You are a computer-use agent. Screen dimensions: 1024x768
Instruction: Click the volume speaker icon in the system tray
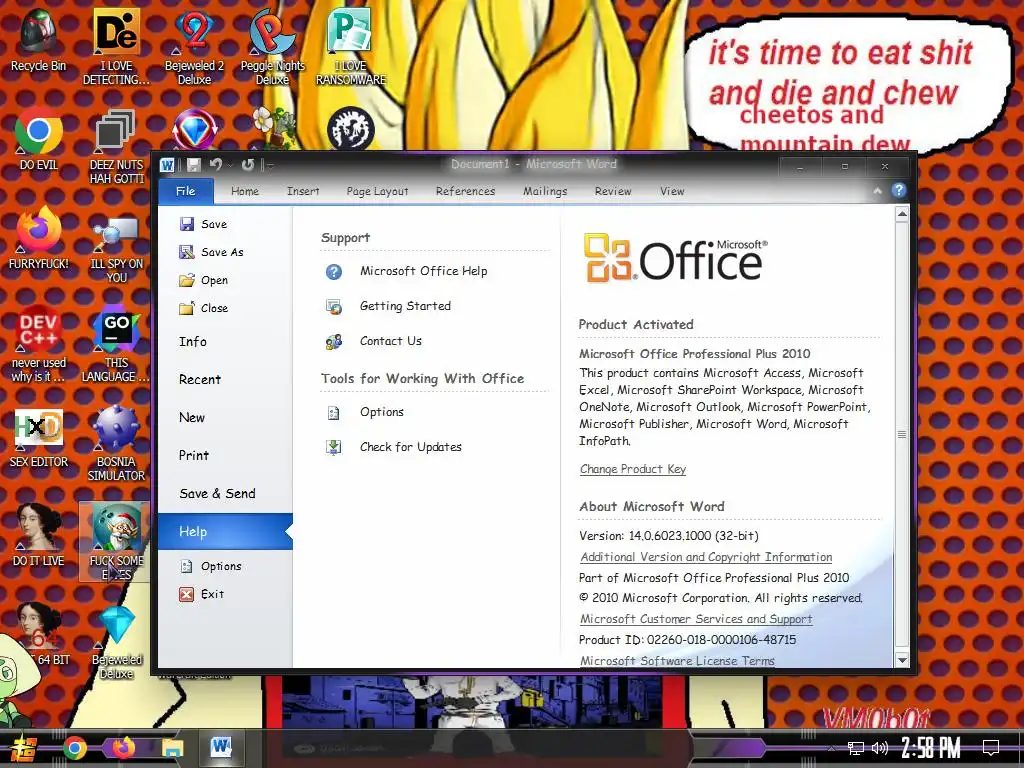pyautogui.click(x=880, y=748)
